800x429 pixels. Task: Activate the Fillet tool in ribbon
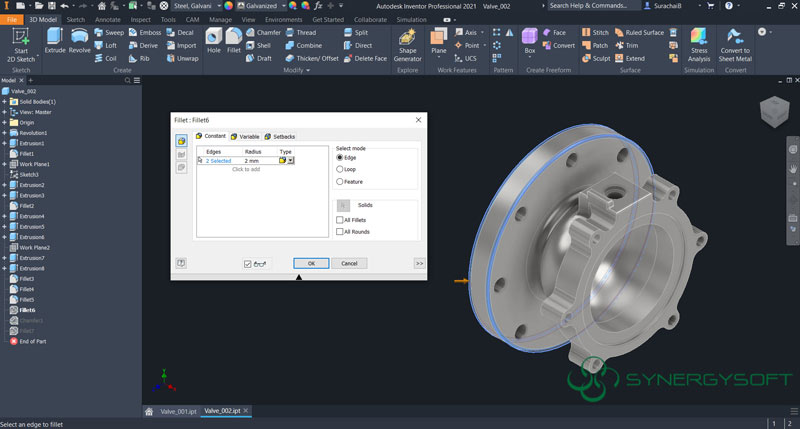[x=234, y=41]
